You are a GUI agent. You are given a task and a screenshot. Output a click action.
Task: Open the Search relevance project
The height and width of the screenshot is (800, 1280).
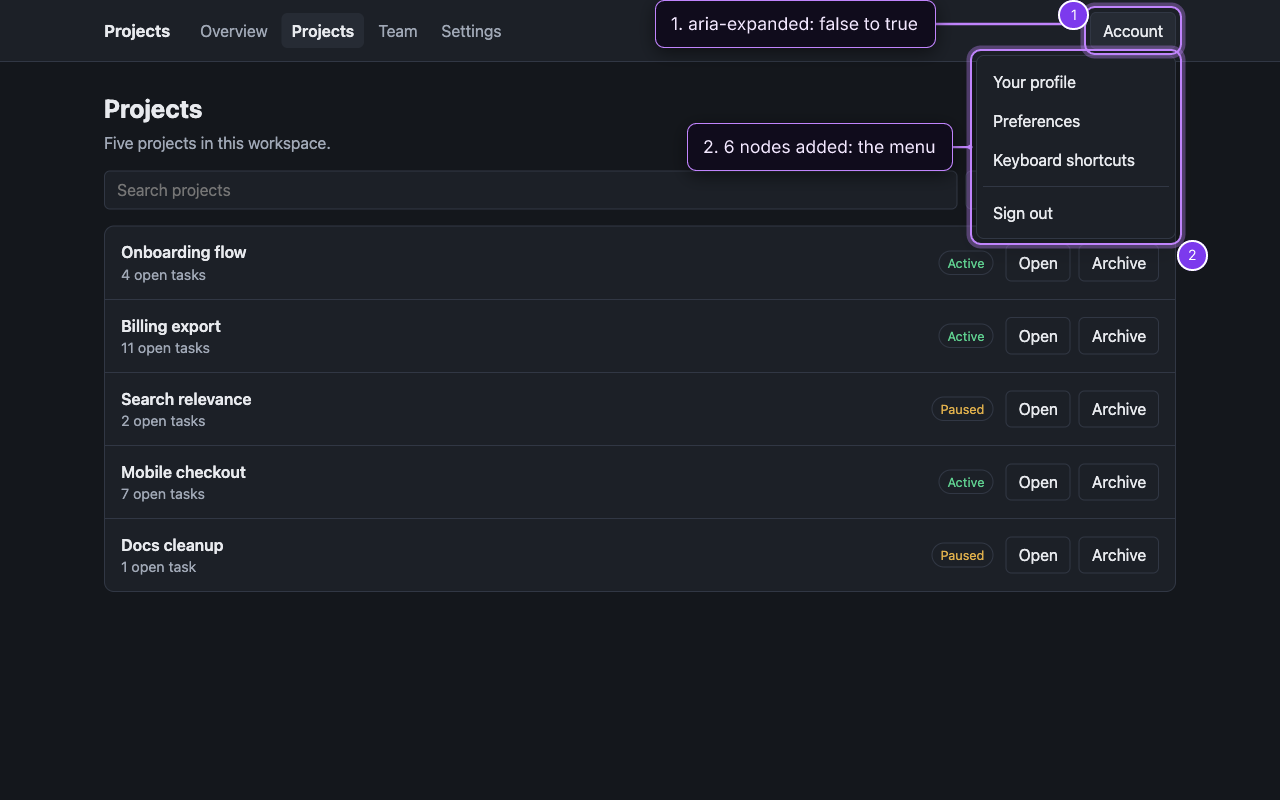tap(1038, 409)
